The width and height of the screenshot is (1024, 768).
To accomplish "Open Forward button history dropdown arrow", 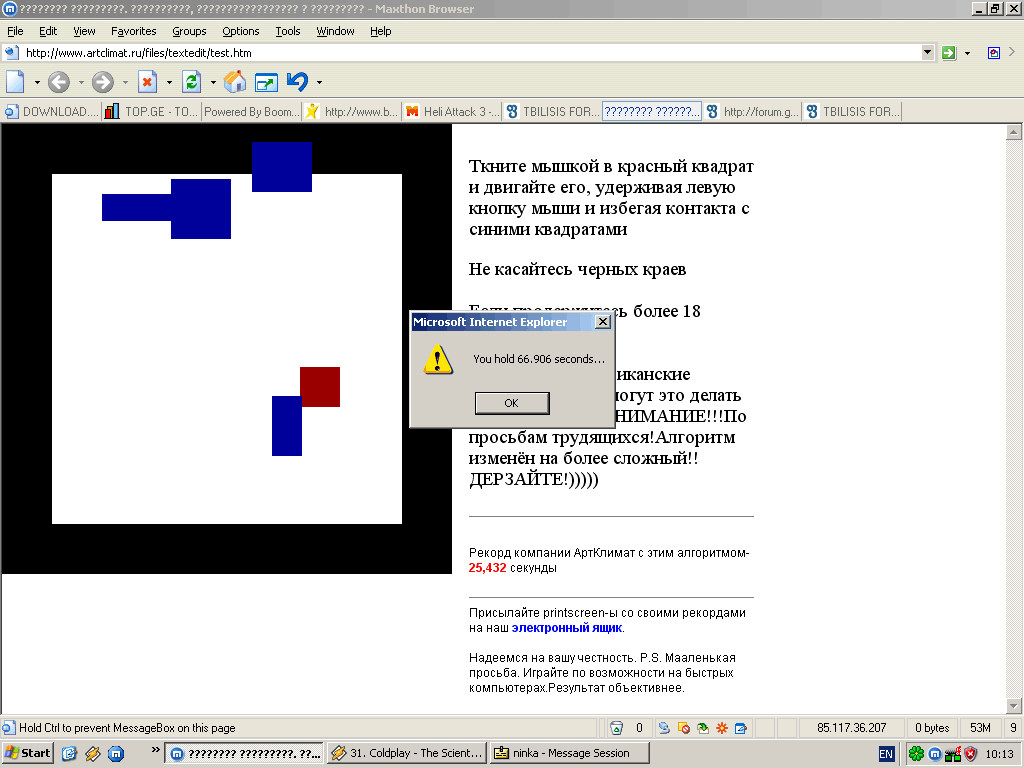I will pyautogui.click(x=125, y=83).
